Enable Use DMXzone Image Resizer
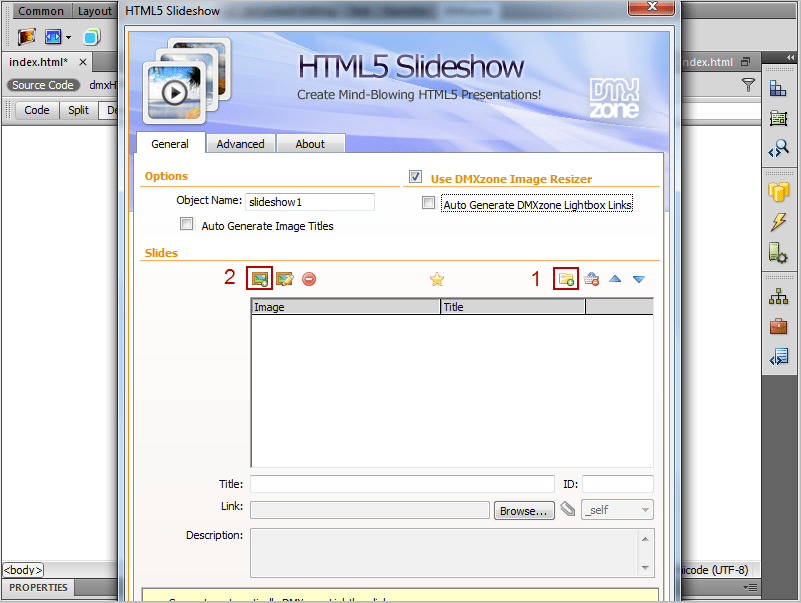 coord(415,177)
